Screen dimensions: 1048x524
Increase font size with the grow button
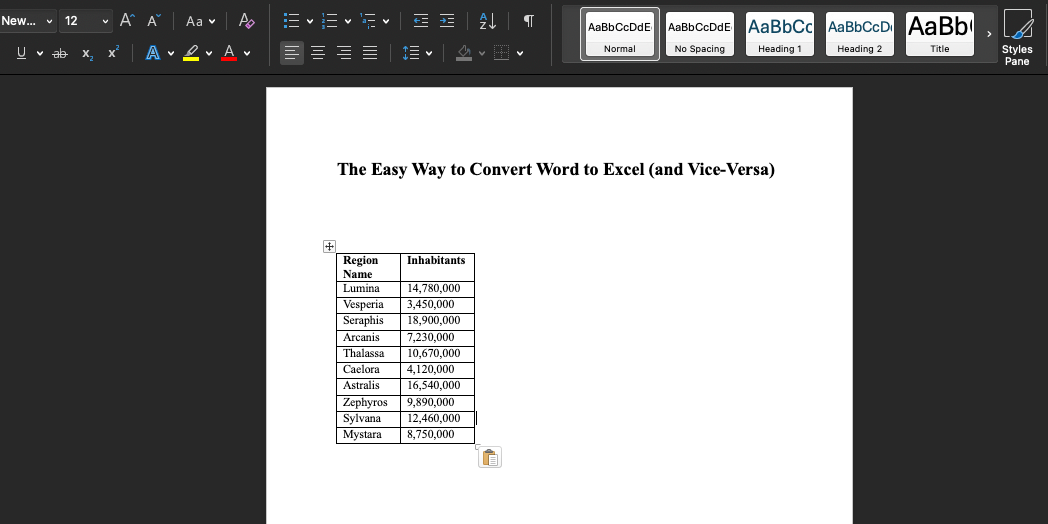click(x=126, y=21)
